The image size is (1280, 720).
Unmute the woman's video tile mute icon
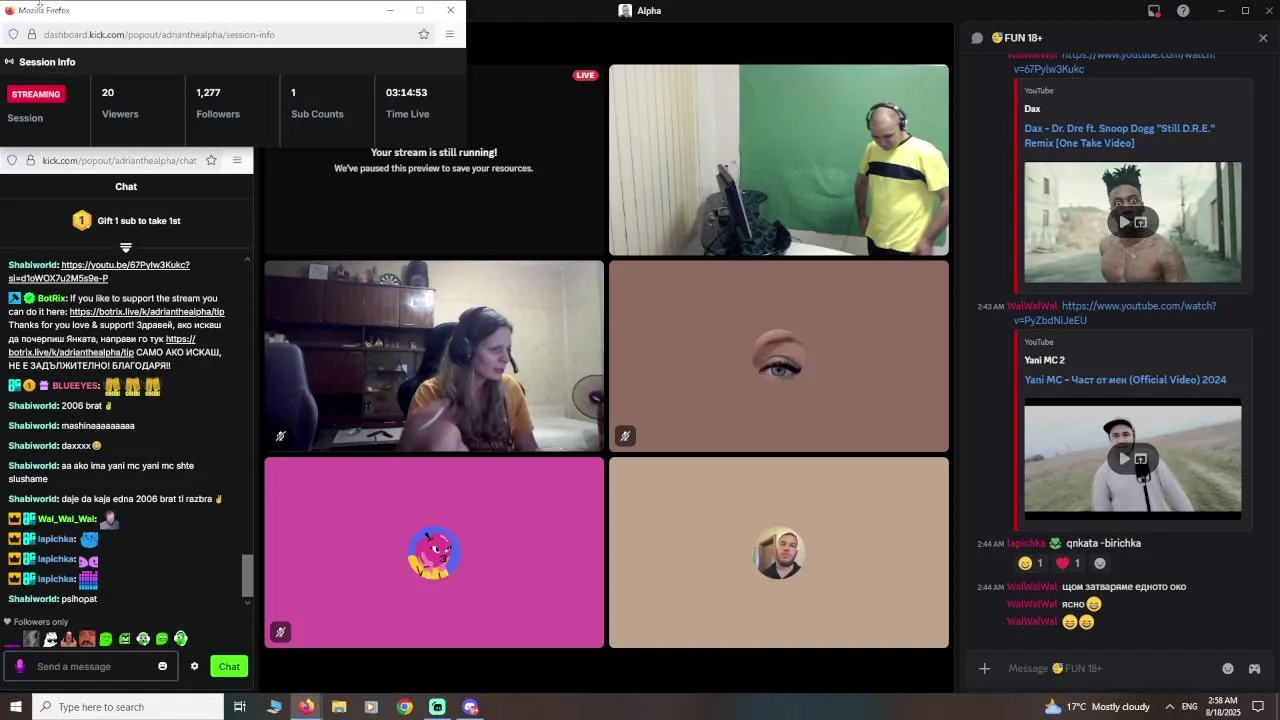(x=280, y=436)
